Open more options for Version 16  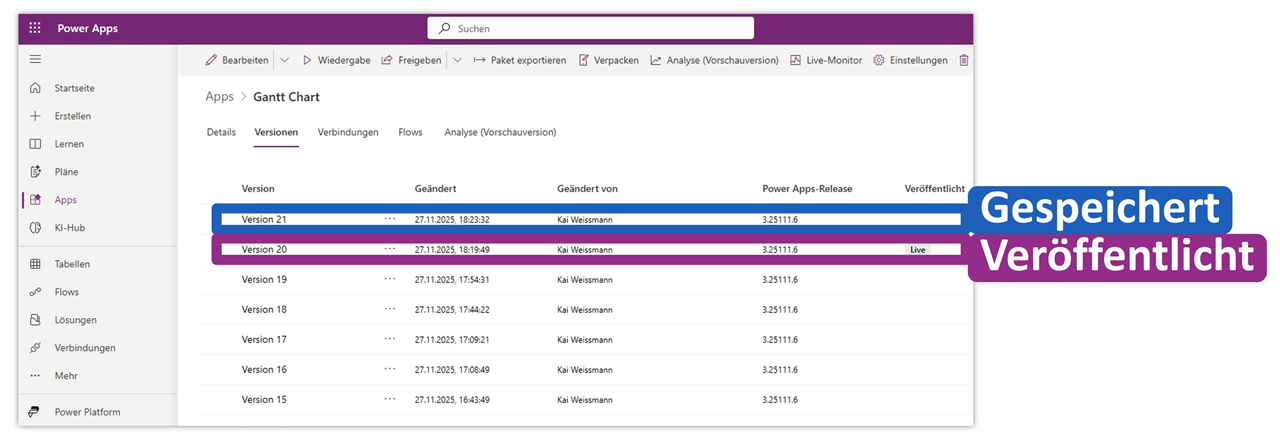[x=390, y=369]
